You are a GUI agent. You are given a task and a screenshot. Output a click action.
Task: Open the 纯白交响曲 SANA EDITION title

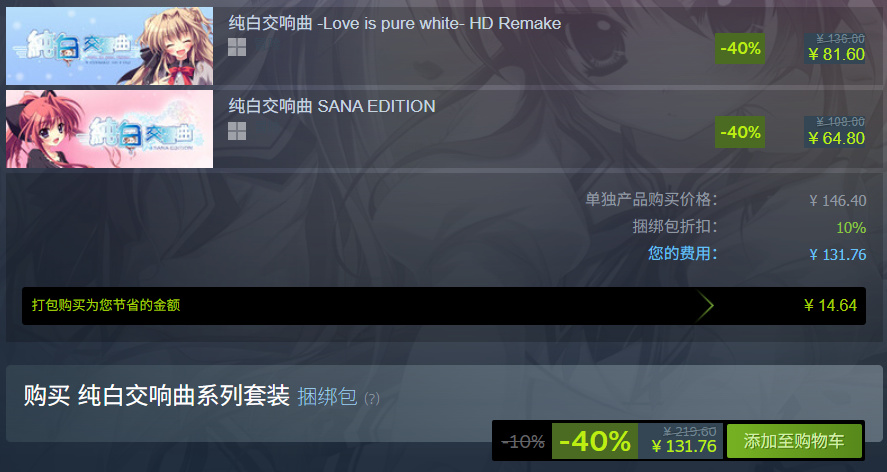(332, 106)
